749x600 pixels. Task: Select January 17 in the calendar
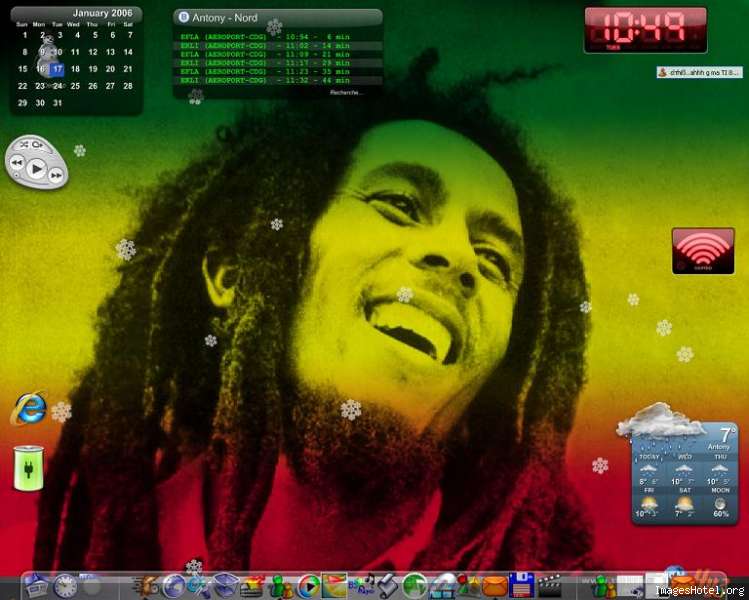coord(57,69)
